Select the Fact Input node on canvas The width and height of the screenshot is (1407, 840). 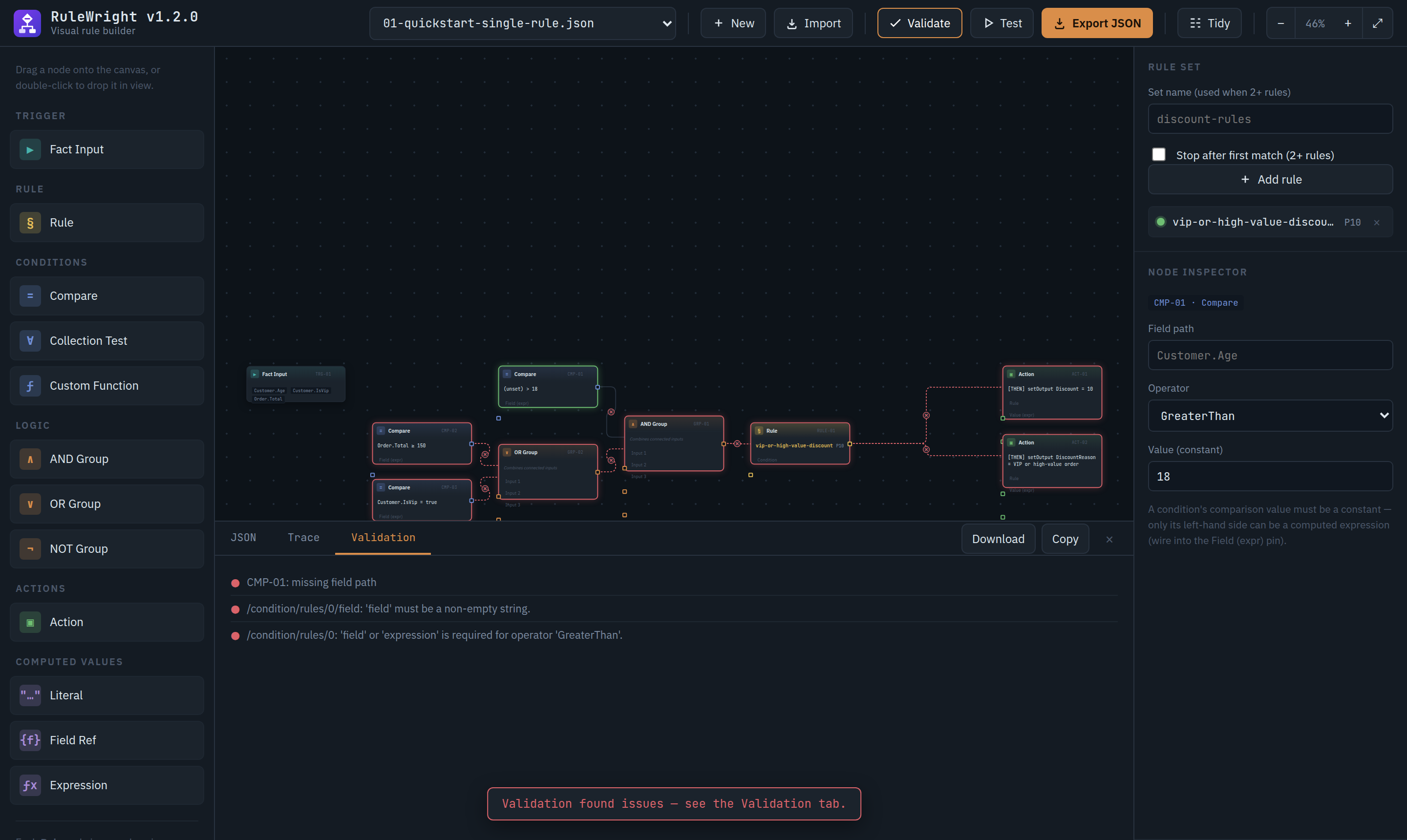pyautogui.click(x=296, y=384)
